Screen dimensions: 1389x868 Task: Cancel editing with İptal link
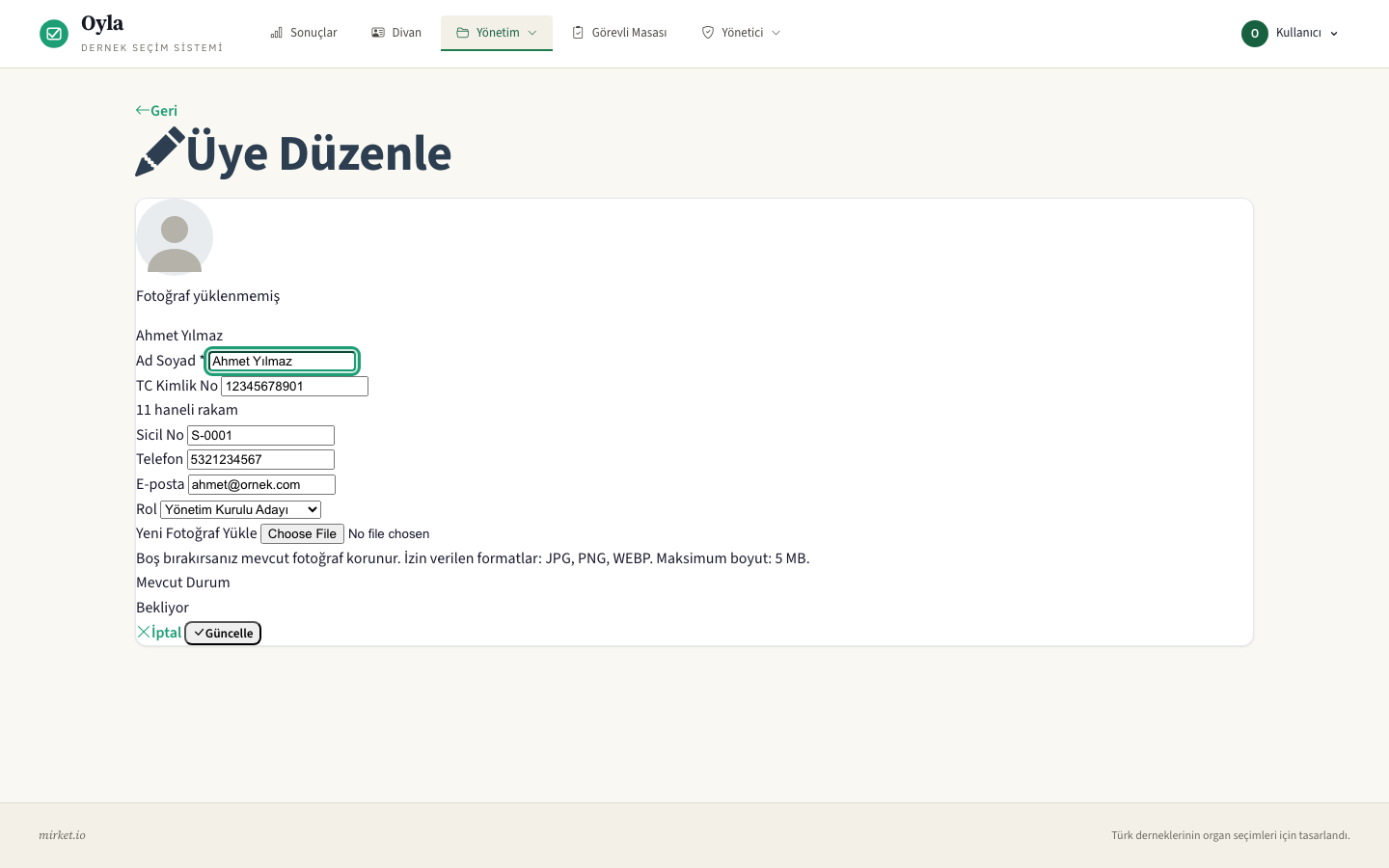pos(159,633)
